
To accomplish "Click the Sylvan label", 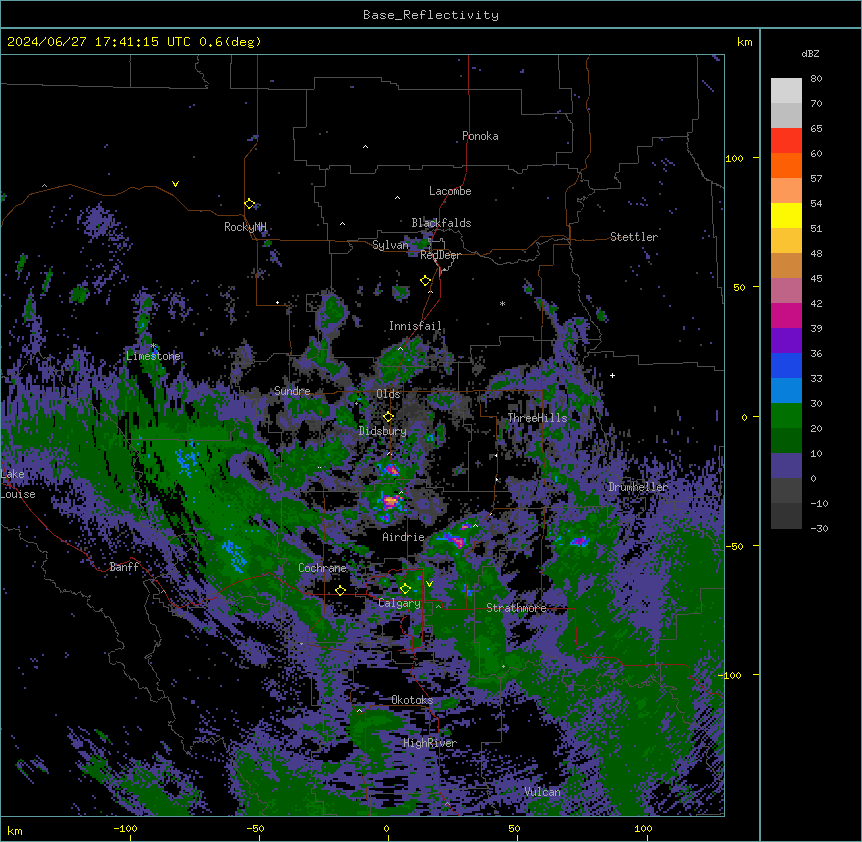I will pos(390,245).
